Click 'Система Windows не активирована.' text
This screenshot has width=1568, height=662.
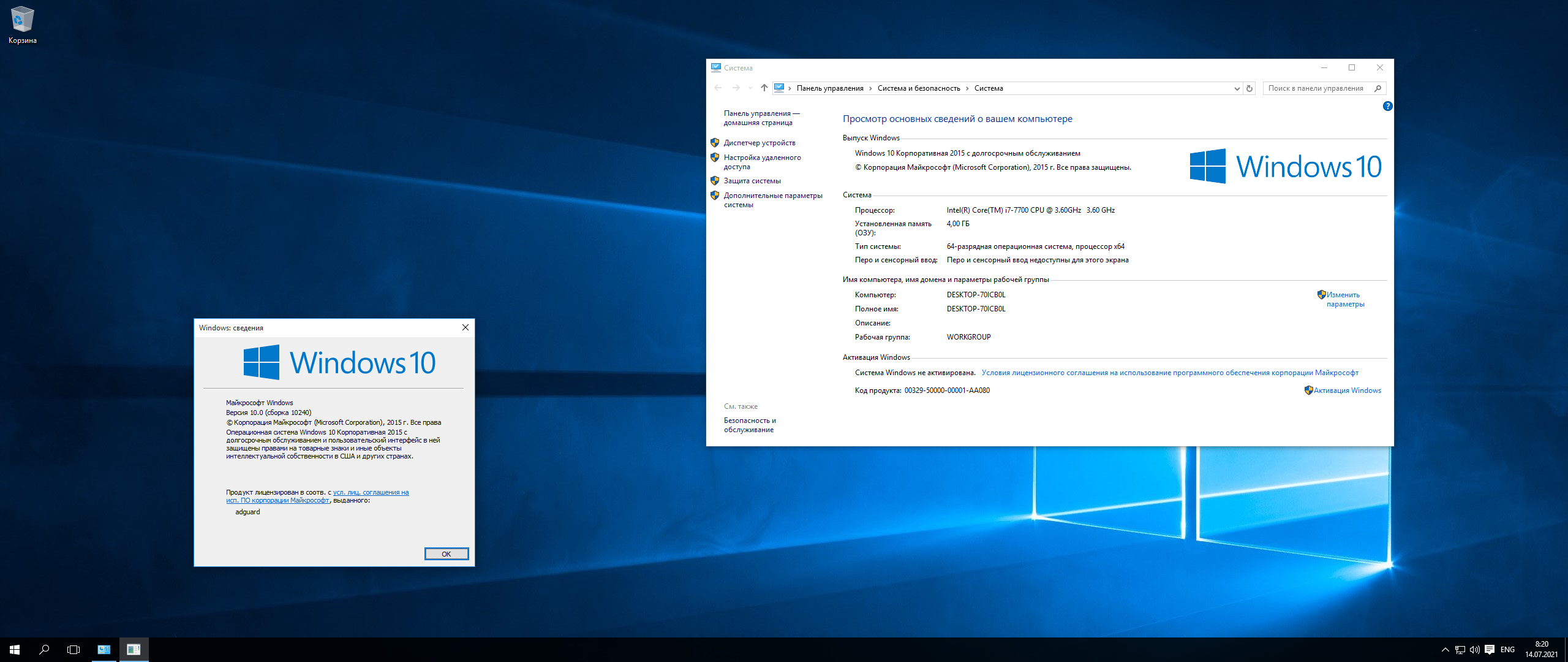[915, 373]
